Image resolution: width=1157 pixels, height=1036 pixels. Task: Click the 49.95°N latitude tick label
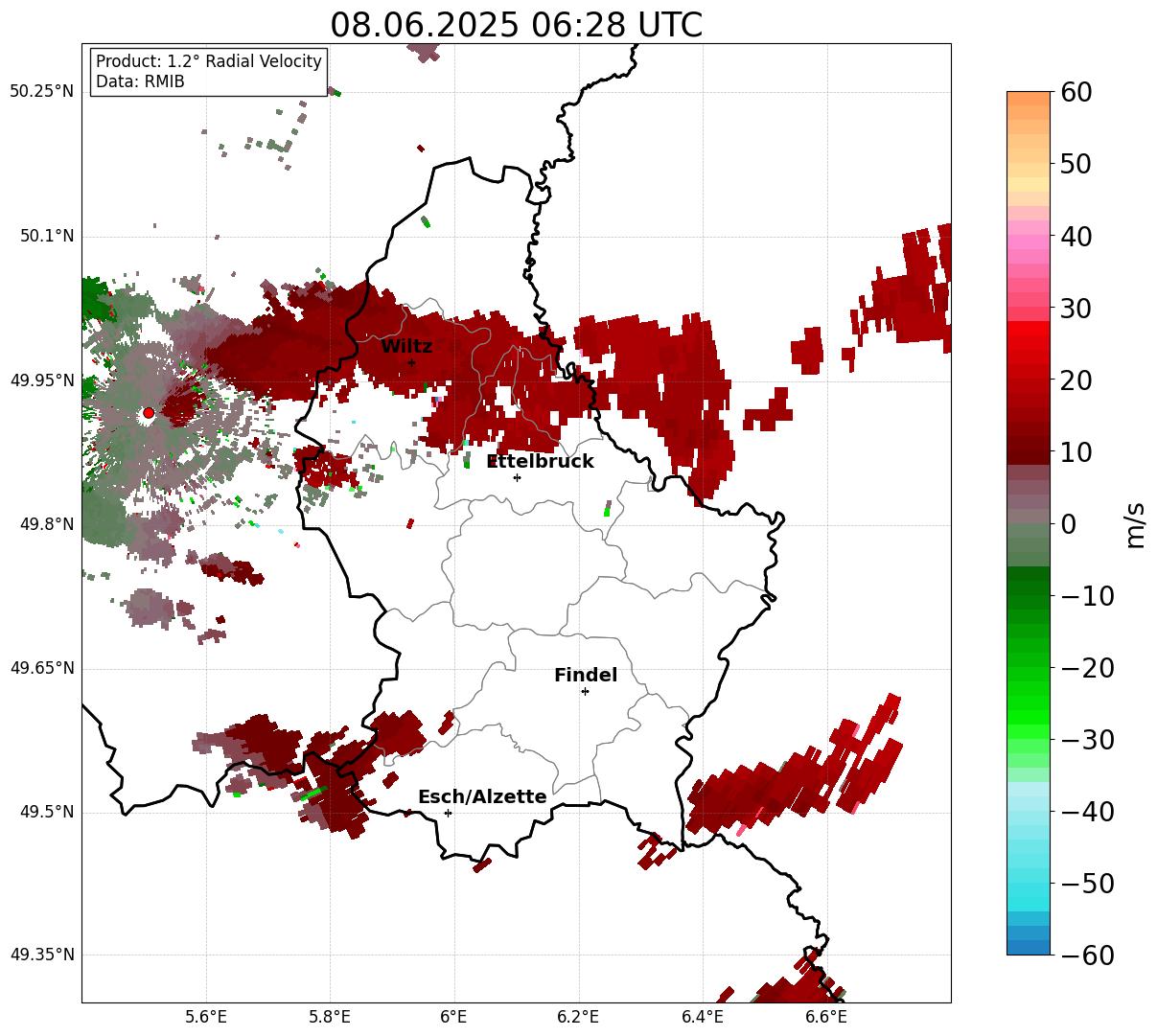(x=41, y=380)
